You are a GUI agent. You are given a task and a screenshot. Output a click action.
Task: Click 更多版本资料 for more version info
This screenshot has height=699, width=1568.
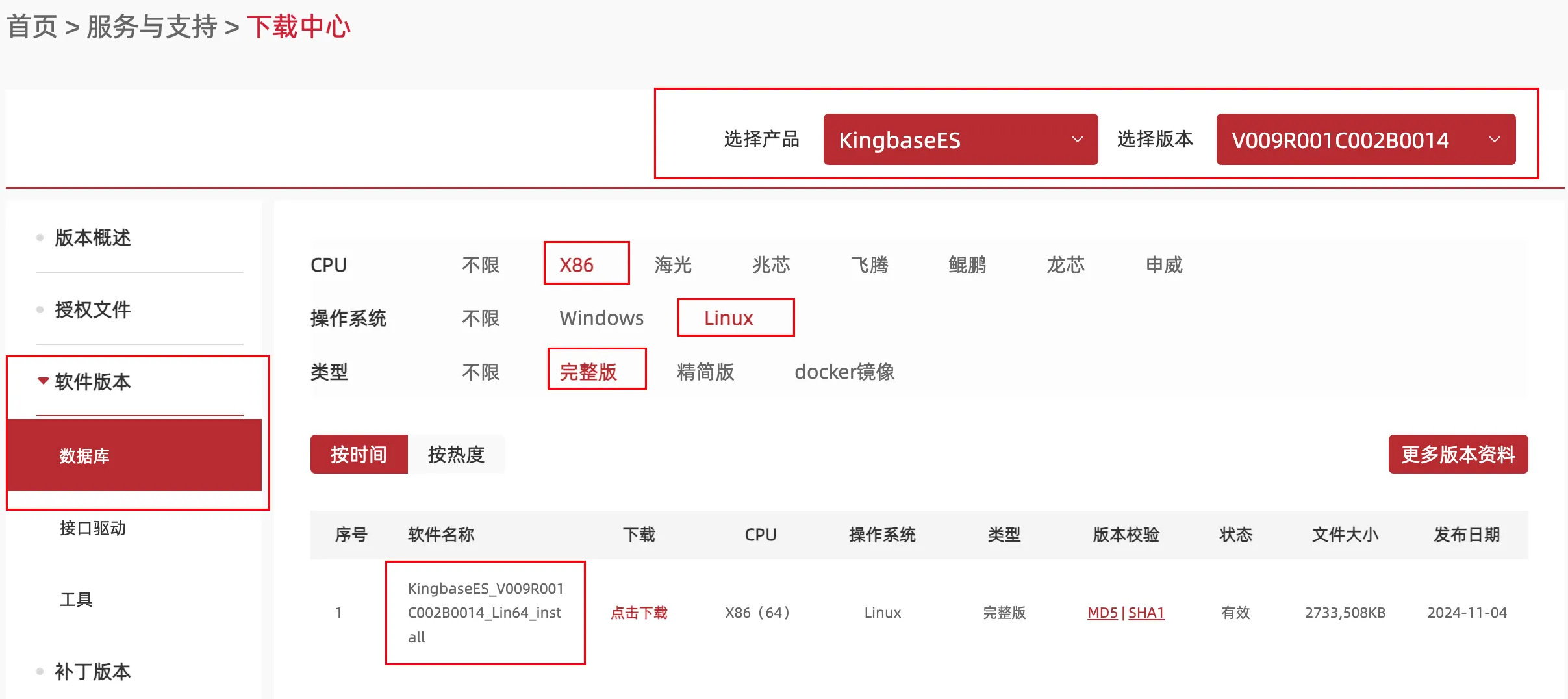[x=1458, y=454]
